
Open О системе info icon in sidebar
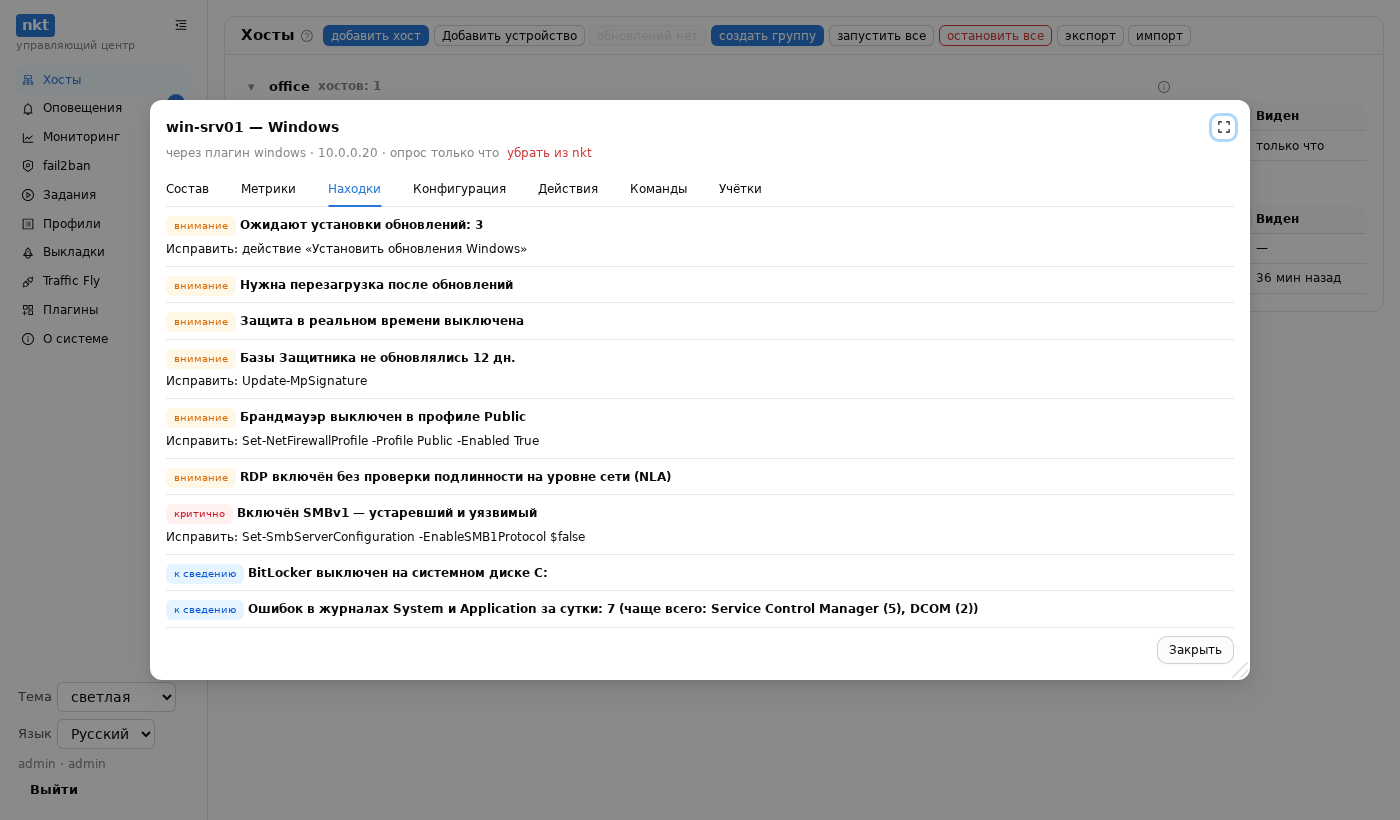[x=28, y=339]
